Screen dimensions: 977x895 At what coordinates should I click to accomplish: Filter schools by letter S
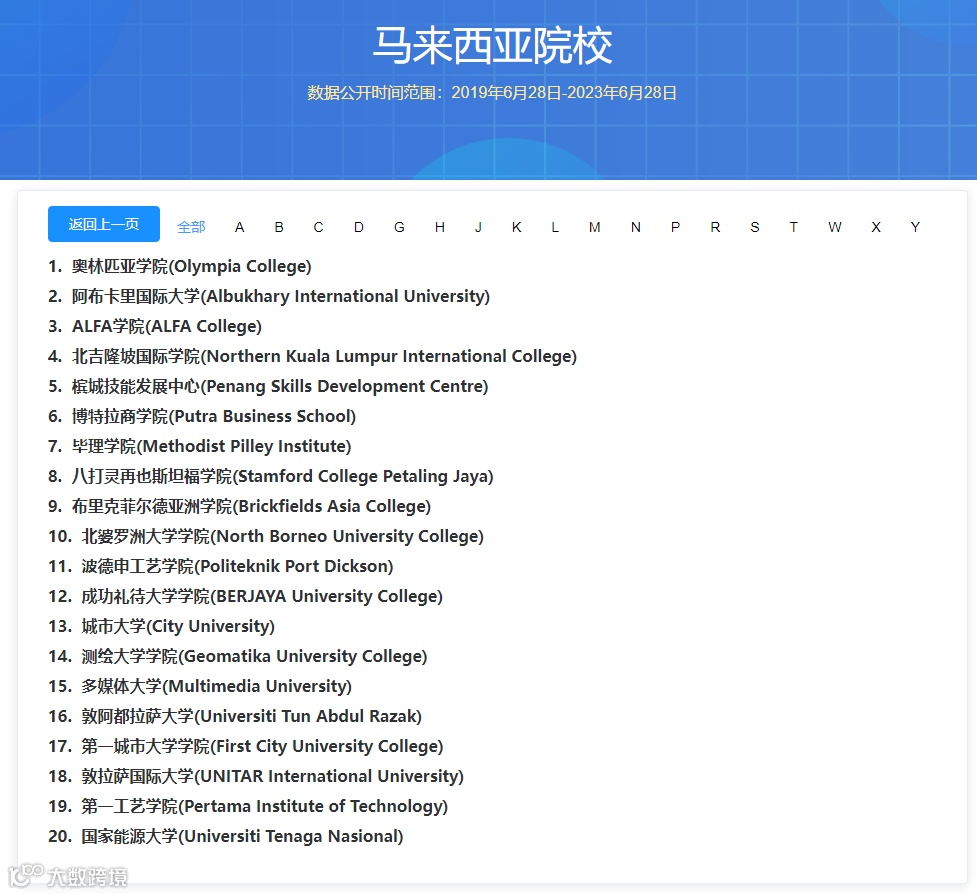coord(755,227)
